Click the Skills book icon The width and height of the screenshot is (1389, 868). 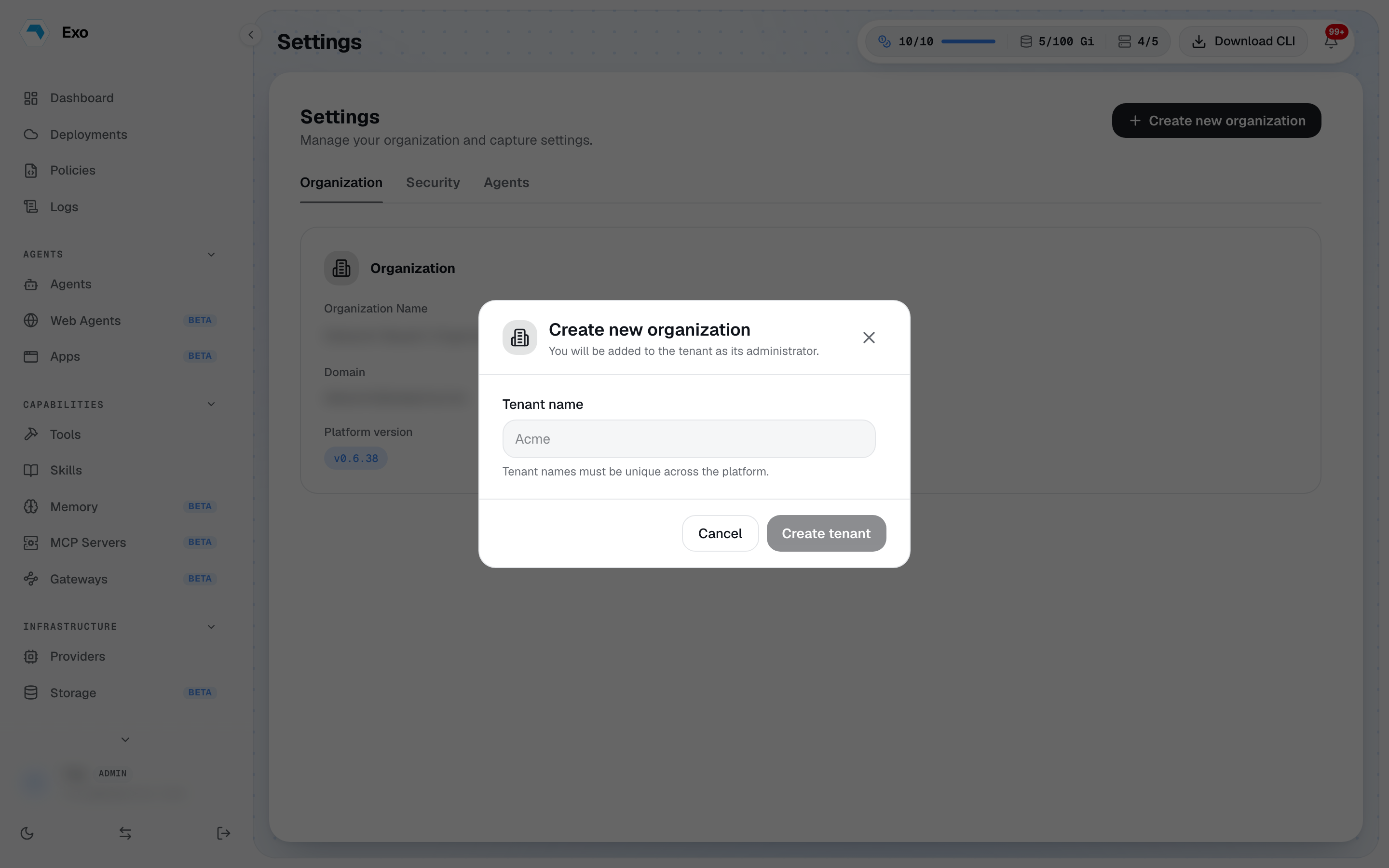click(x=31, y=470)
